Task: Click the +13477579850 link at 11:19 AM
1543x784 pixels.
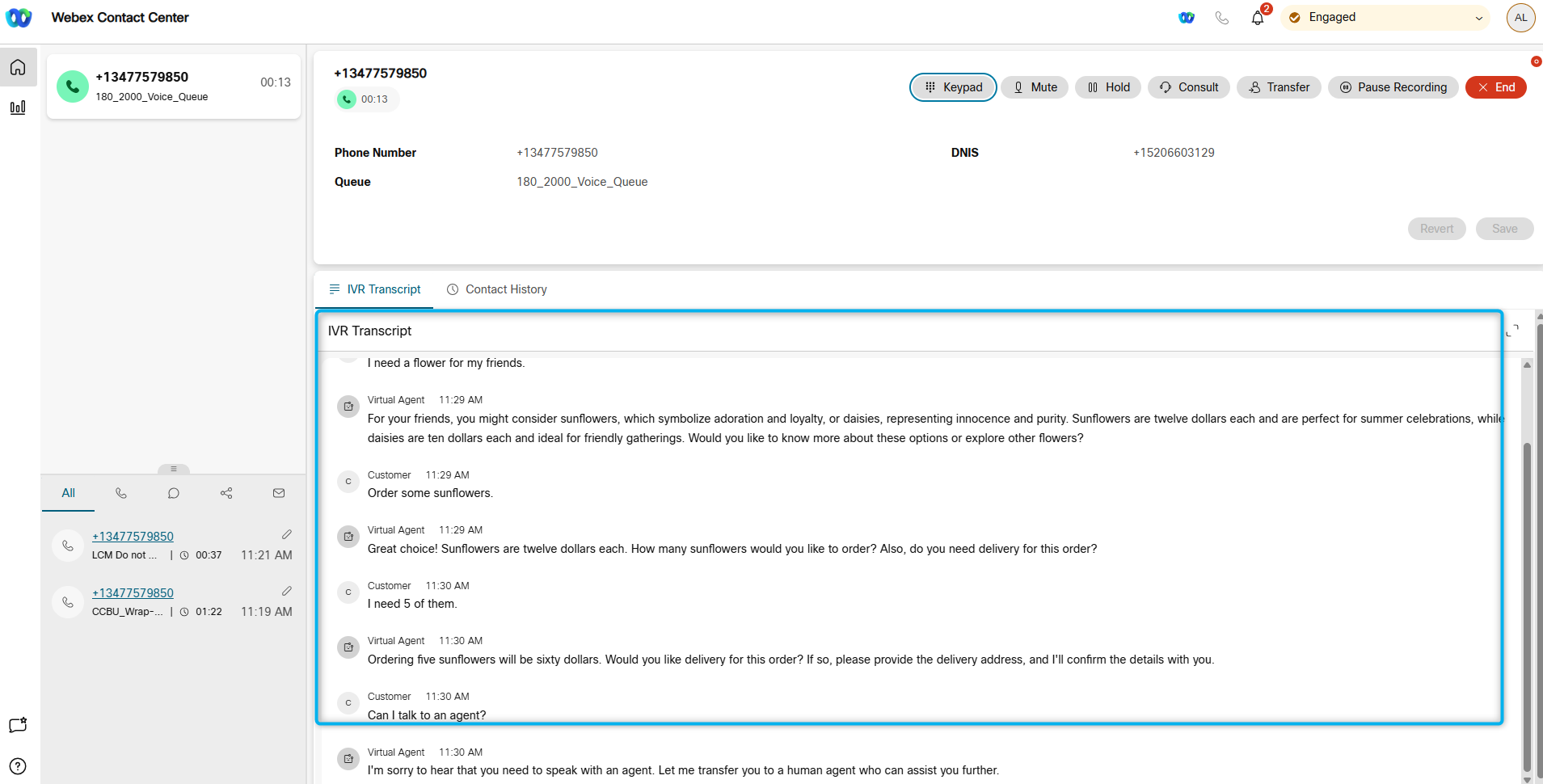Action: pyautogui.click(x=133, y=593)
